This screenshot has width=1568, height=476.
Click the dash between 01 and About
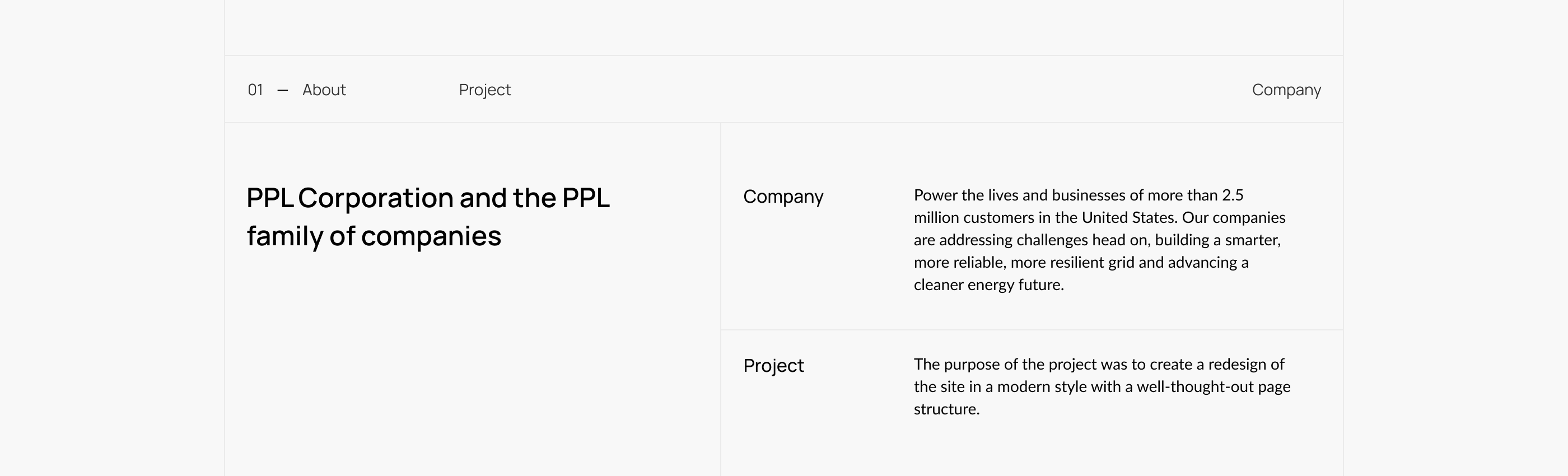pyautogui.click(x=282, y=90)
